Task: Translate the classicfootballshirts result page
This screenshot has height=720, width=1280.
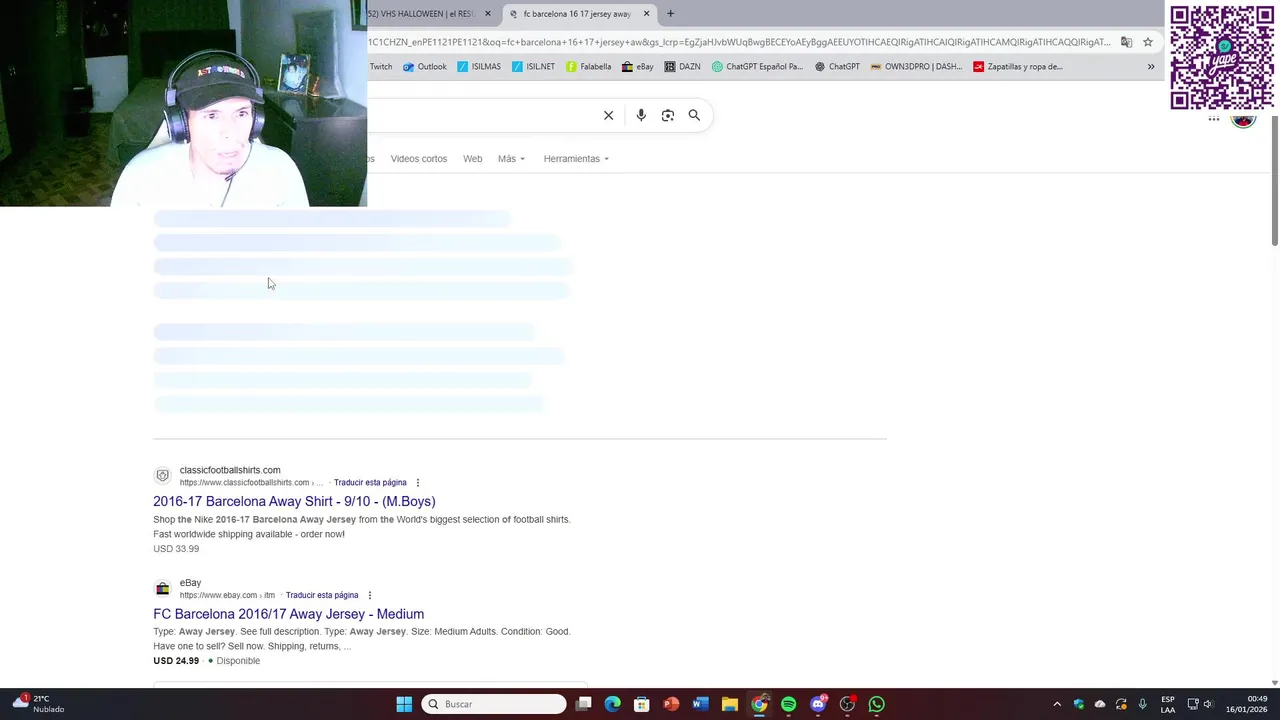Action: point(370,483)
